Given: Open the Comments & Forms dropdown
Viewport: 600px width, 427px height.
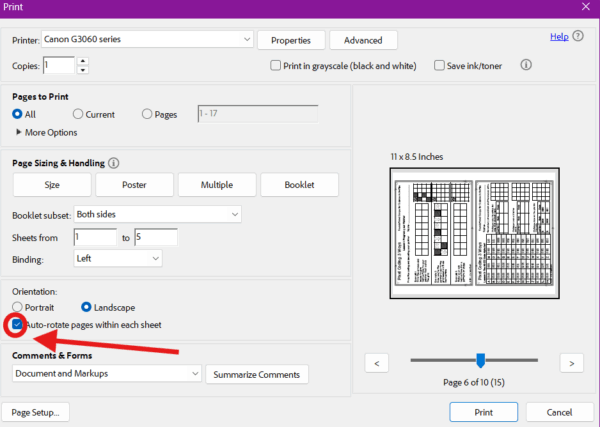Looking at the screenshot, I should pyautogui.click(x=107, y=374).
